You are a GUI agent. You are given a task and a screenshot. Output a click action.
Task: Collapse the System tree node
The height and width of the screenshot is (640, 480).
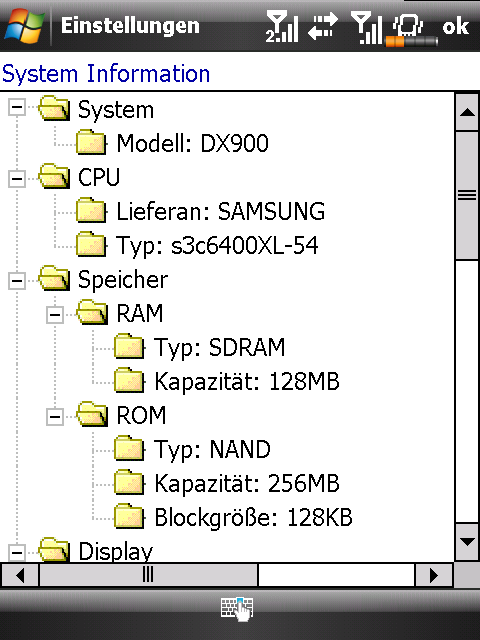[17, 108]
